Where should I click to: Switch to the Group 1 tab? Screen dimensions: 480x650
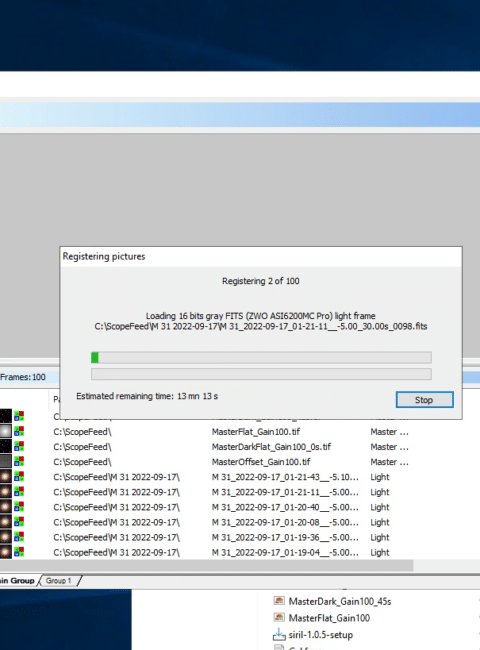click(x=58, y=580)
